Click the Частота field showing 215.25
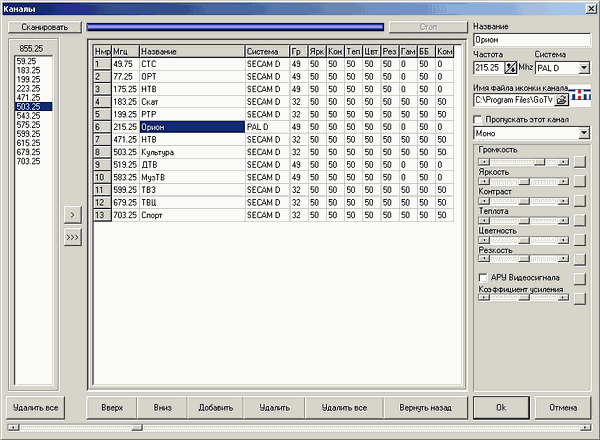Viewport: 600px width, 440px height. 489,68
